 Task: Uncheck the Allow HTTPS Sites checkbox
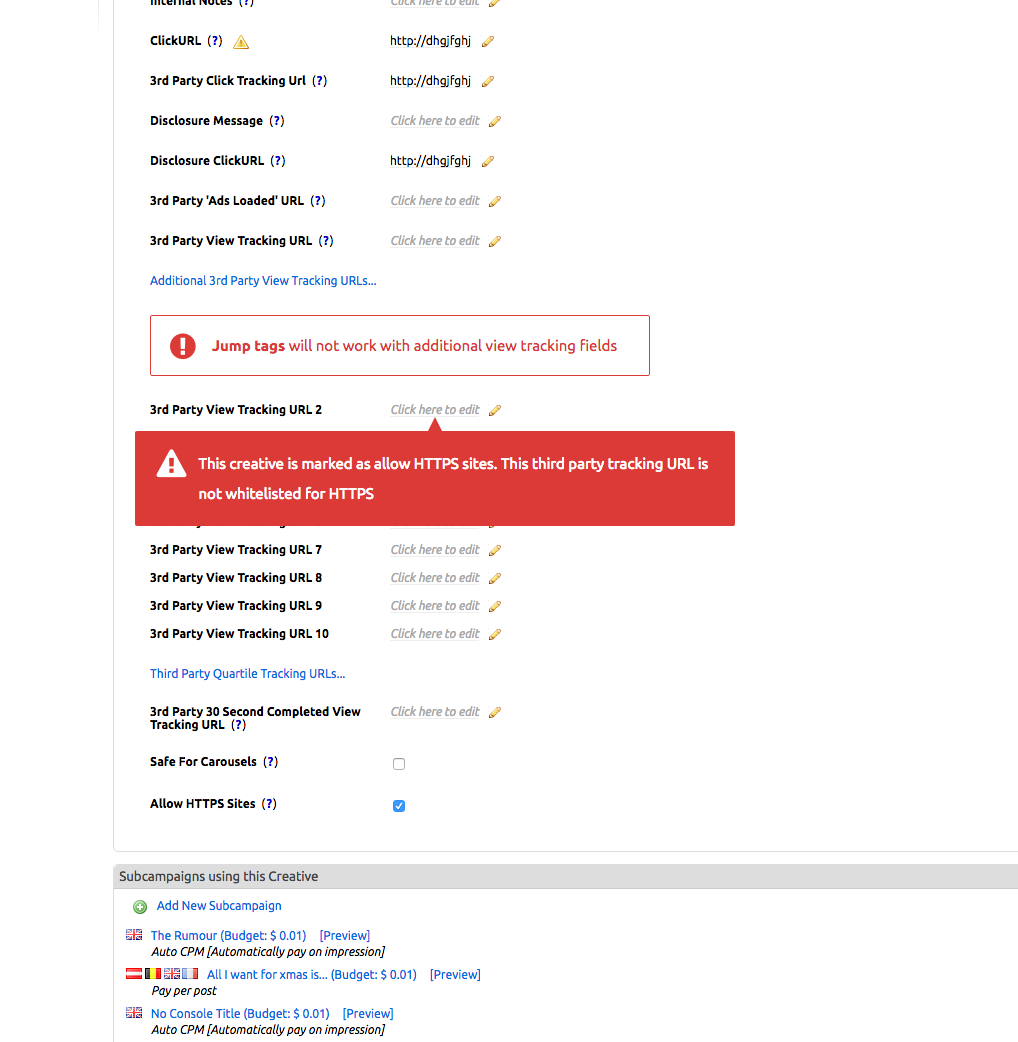(x=399, y=806)
